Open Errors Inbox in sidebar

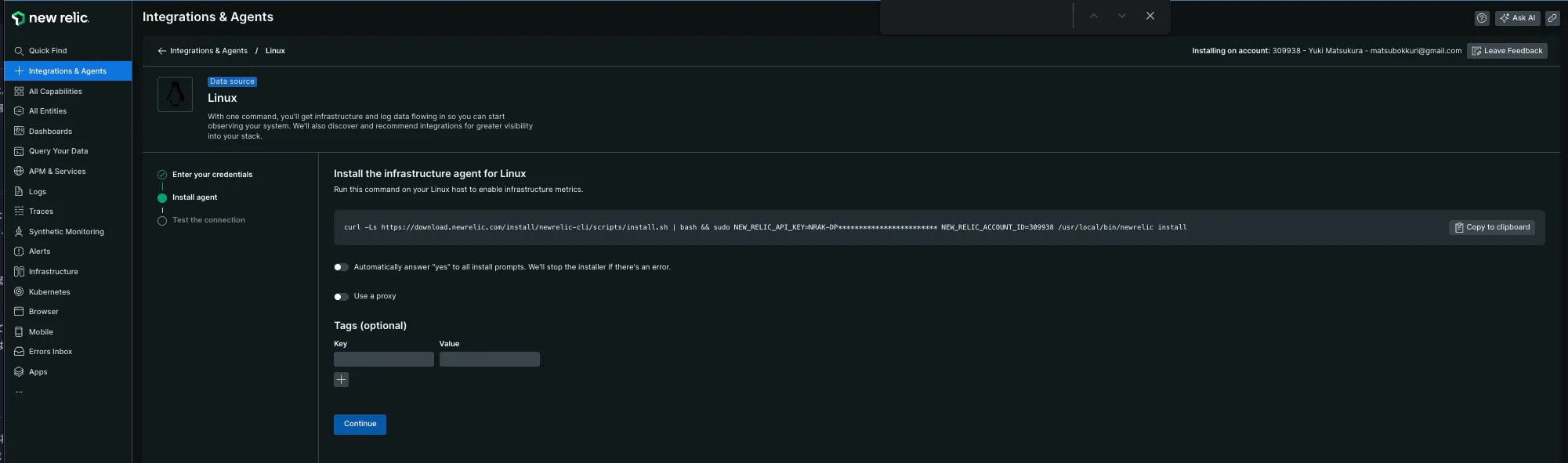click(50, 352)
